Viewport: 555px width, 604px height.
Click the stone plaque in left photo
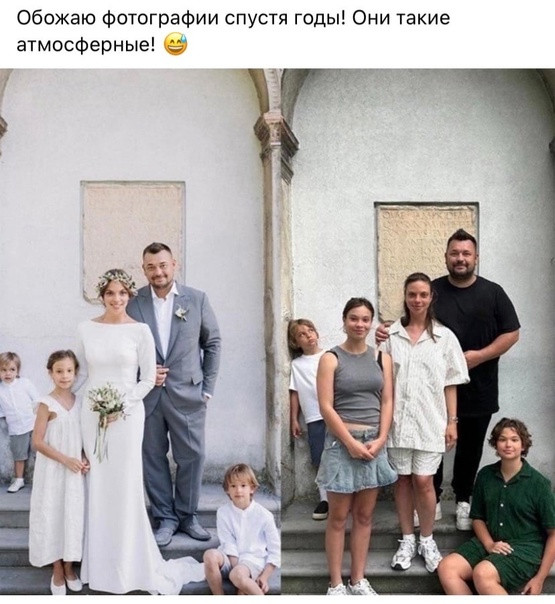[133, 235]
